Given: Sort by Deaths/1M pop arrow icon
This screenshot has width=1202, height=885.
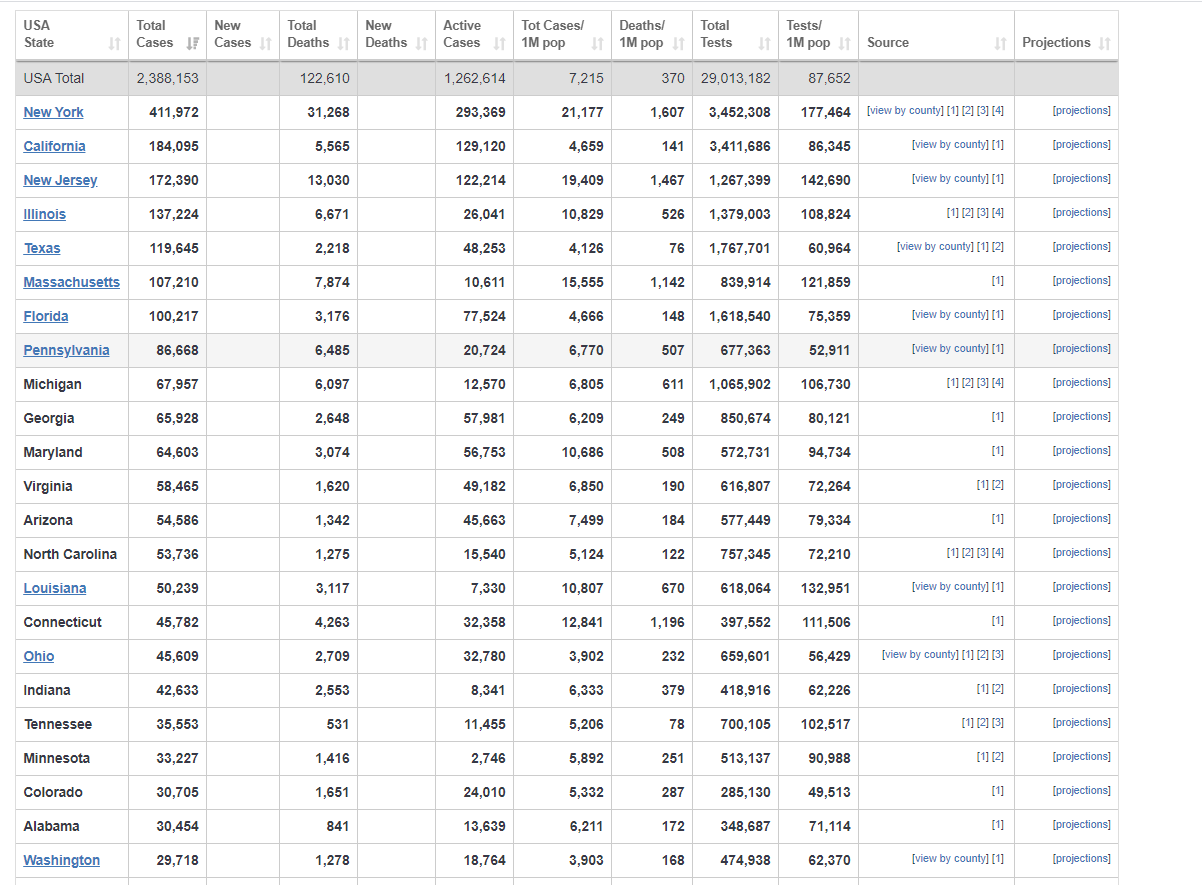Looking at the screenshot, I should click(678, 44).
